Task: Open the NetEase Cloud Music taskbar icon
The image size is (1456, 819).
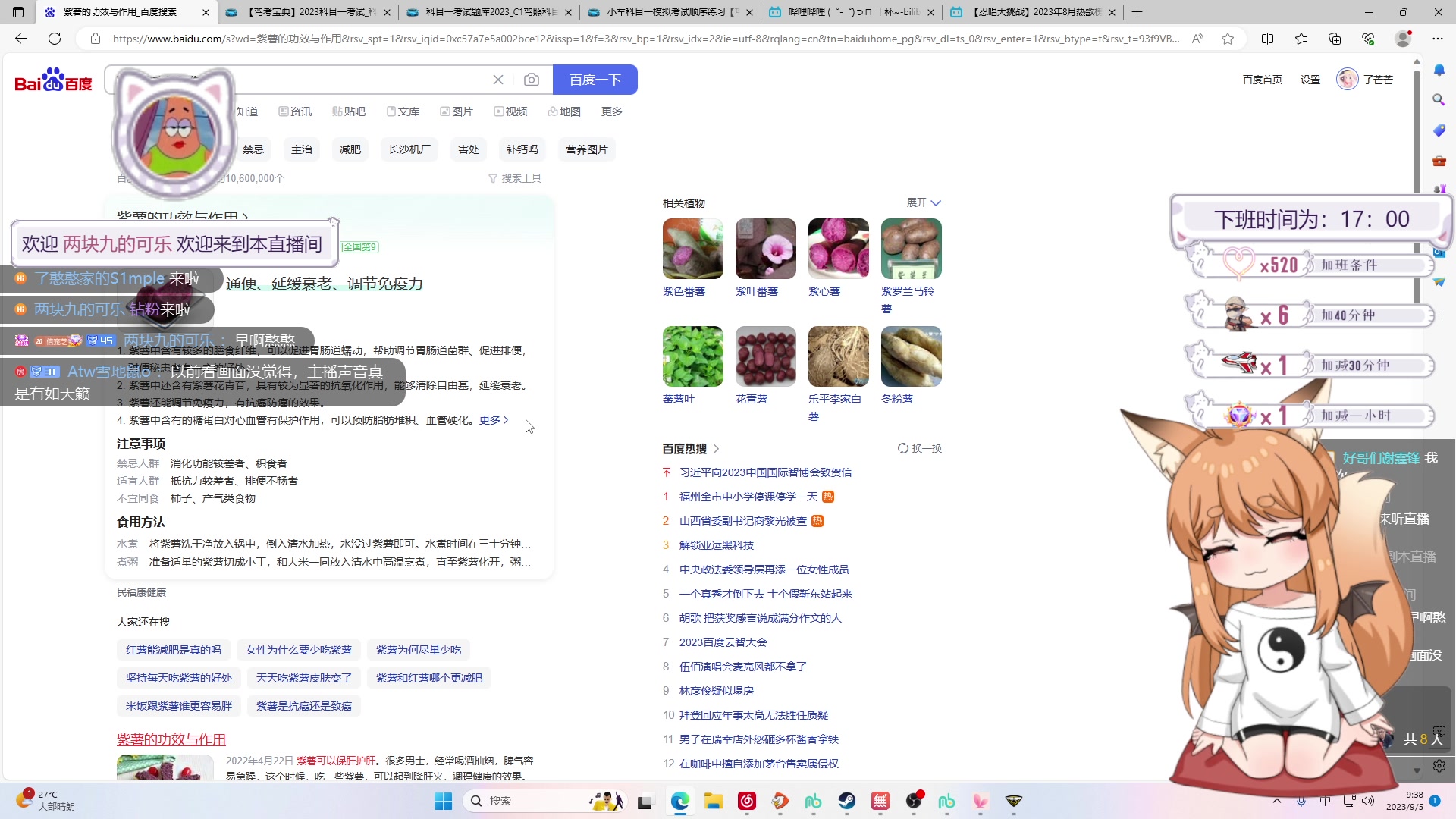Action: [747, 801]
